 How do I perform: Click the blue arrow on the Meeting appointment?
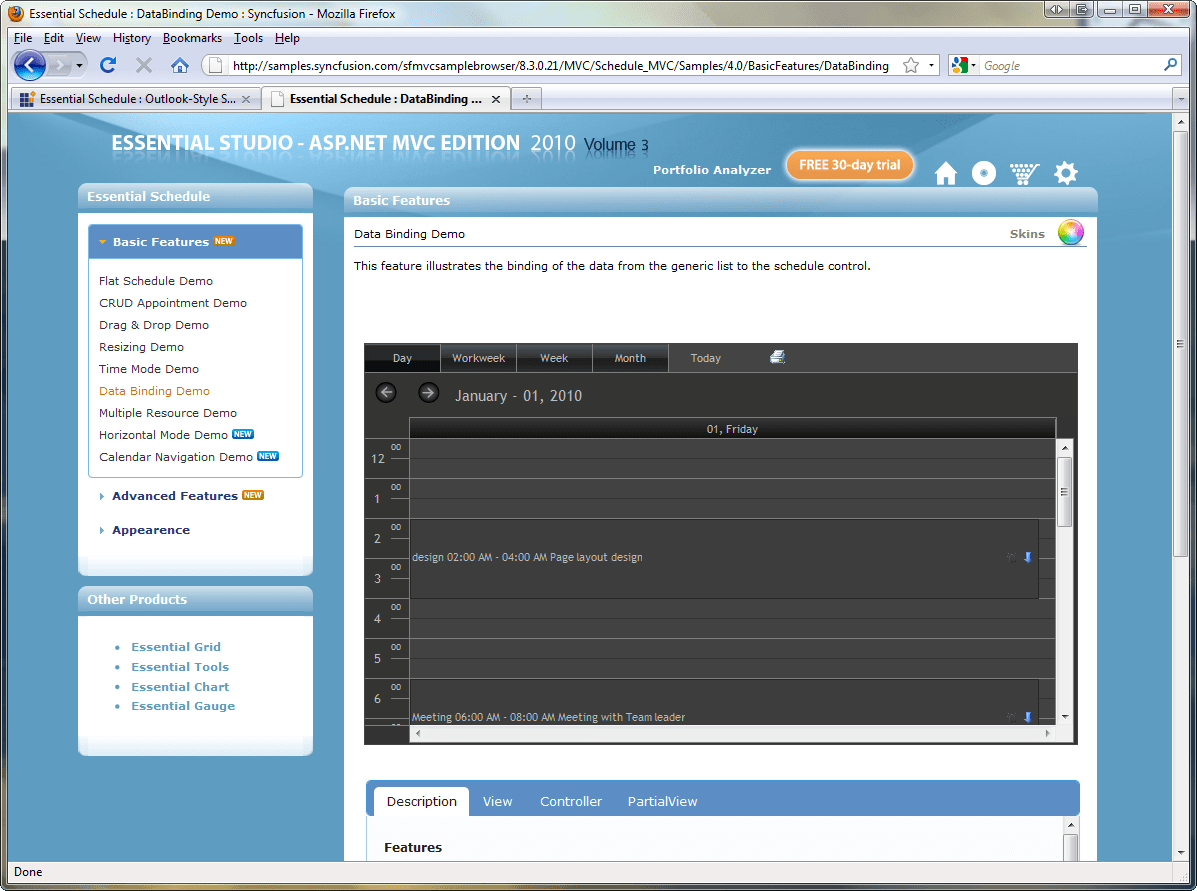1028,717
